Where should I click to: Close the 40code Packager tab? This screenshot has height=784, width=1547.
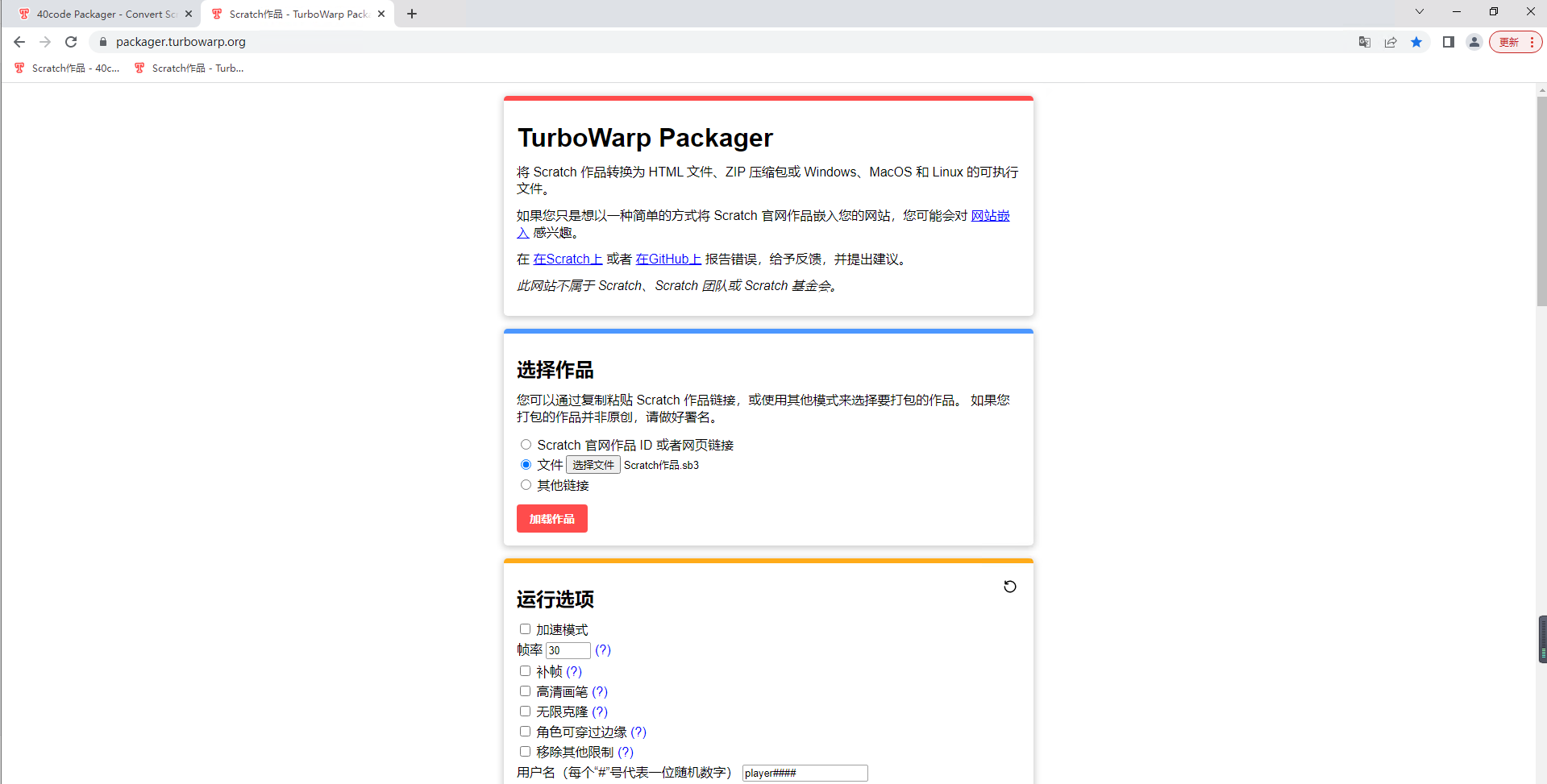coord(189,14)
